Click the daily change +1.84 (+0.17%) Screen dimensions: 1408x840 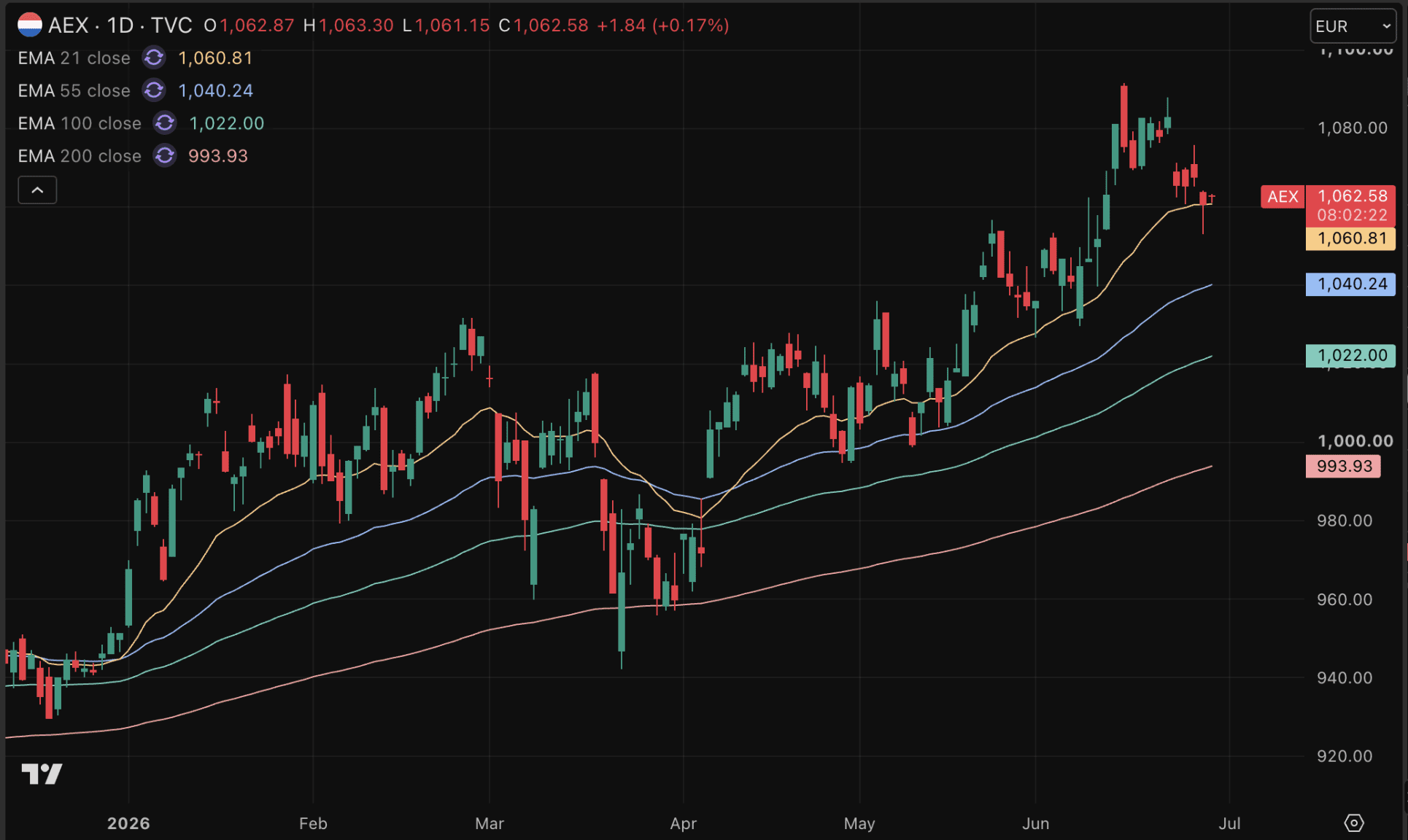[x=663, y=26]
